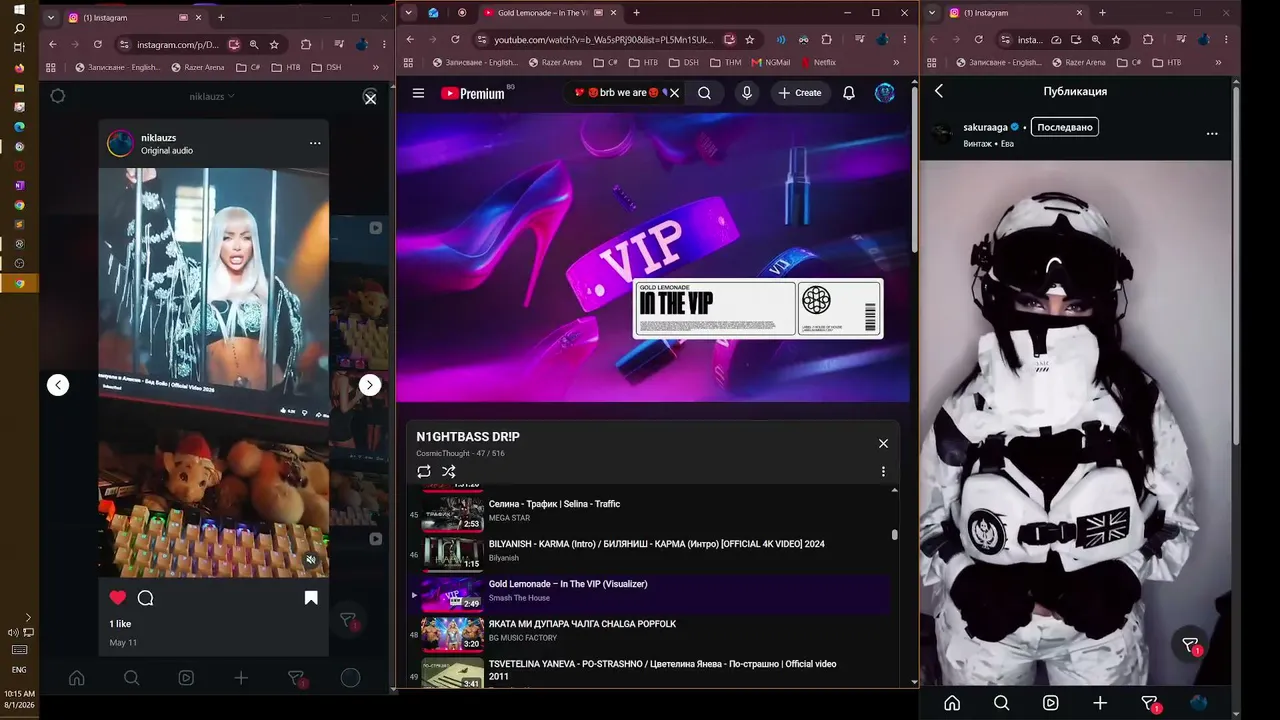Click the YouTube Create button
Image resolution: width=1280 pixels, height=720 pixels.
tap(800, 93)
